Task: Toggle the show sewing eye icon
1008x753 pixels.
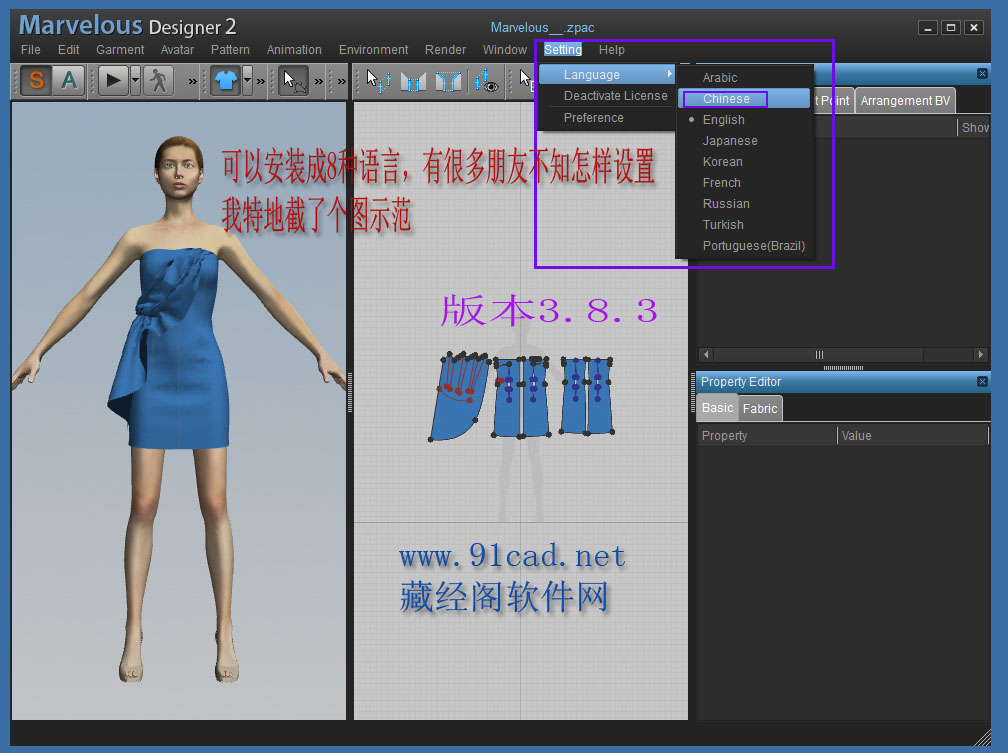Action: click(487, 81)
